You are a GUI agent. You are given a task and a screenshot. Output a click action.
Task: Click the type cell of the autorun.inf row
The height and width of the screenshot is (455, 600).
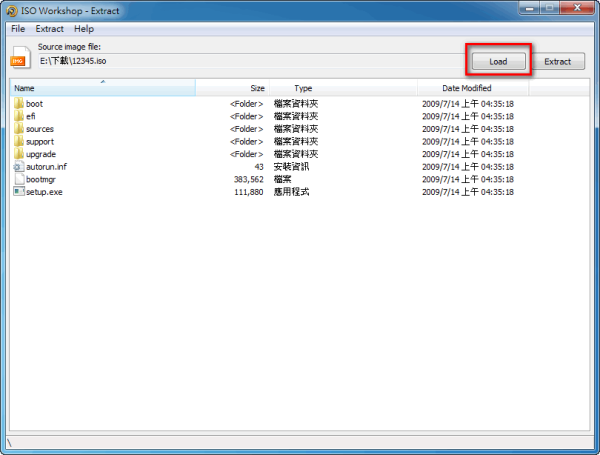click(x=291, y=167)
